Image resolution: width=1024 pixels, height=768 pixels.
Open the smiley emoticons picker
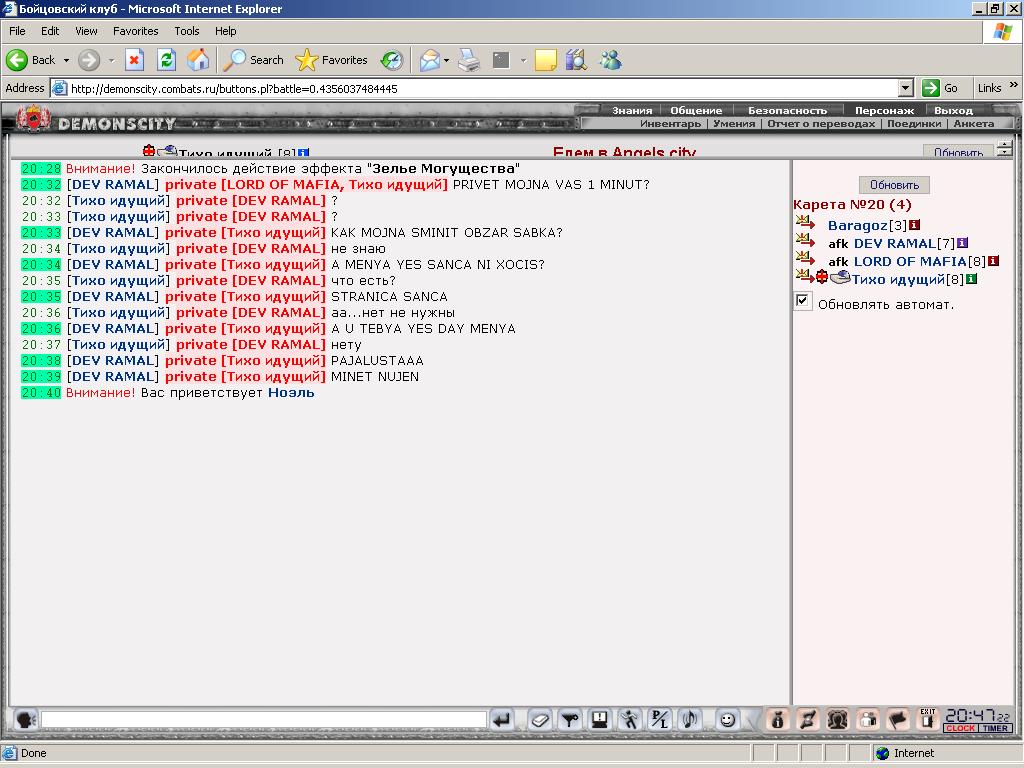(727, 720)
